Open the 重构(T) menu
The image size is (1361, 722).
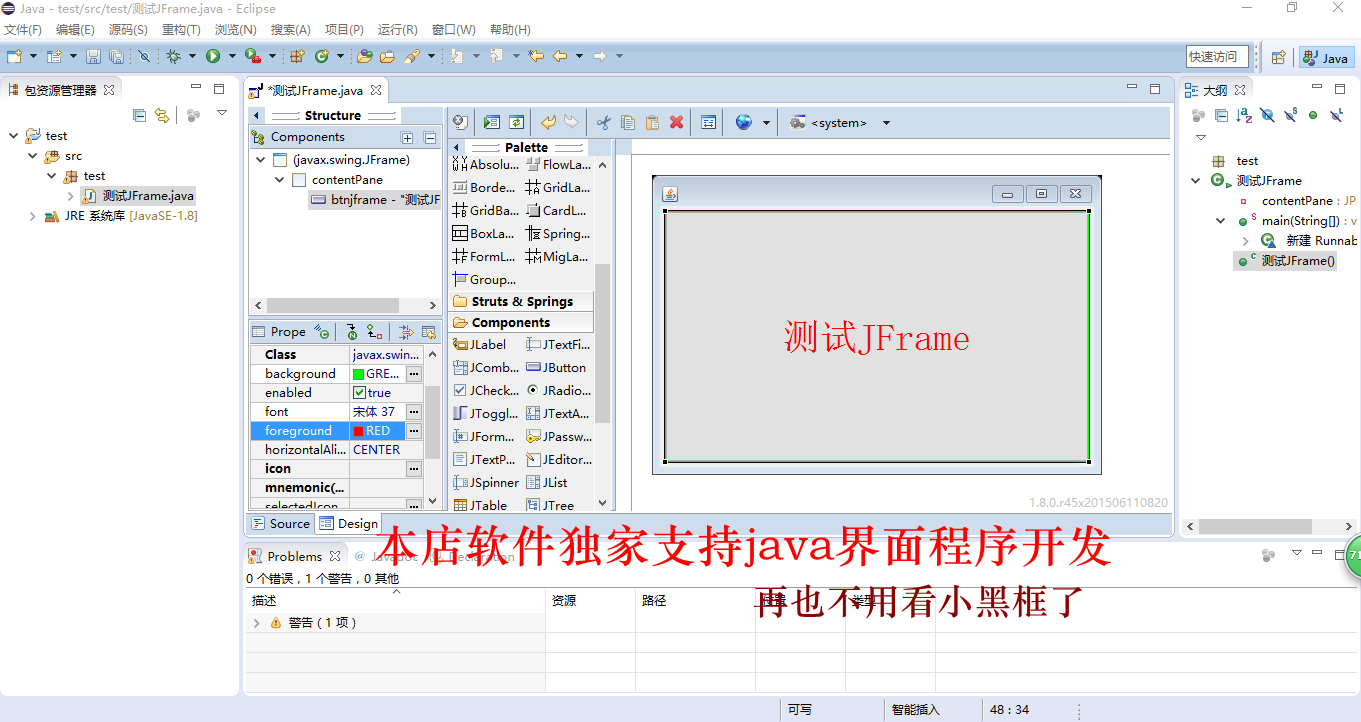181,30
